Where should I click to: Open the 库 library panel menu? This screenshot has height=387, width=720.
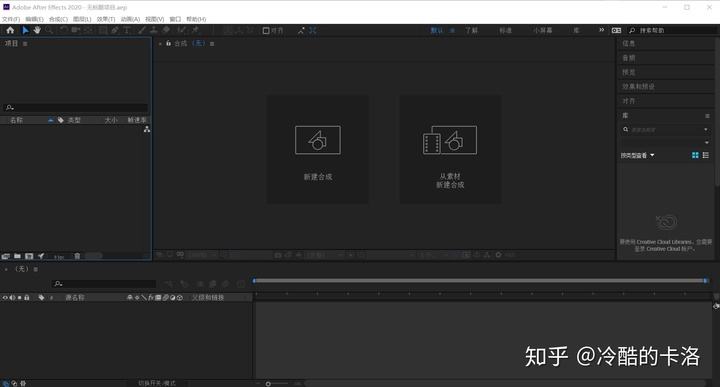click(707, 116)
